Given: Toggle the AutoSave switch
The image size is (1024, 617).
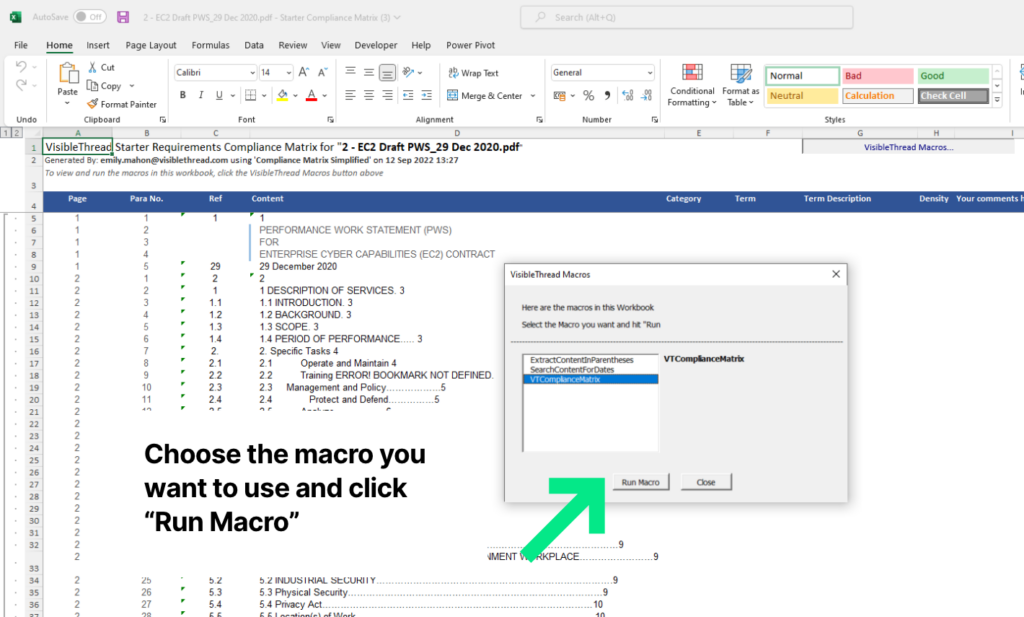Looking at the screenshot, I should (x=89, y=17).
